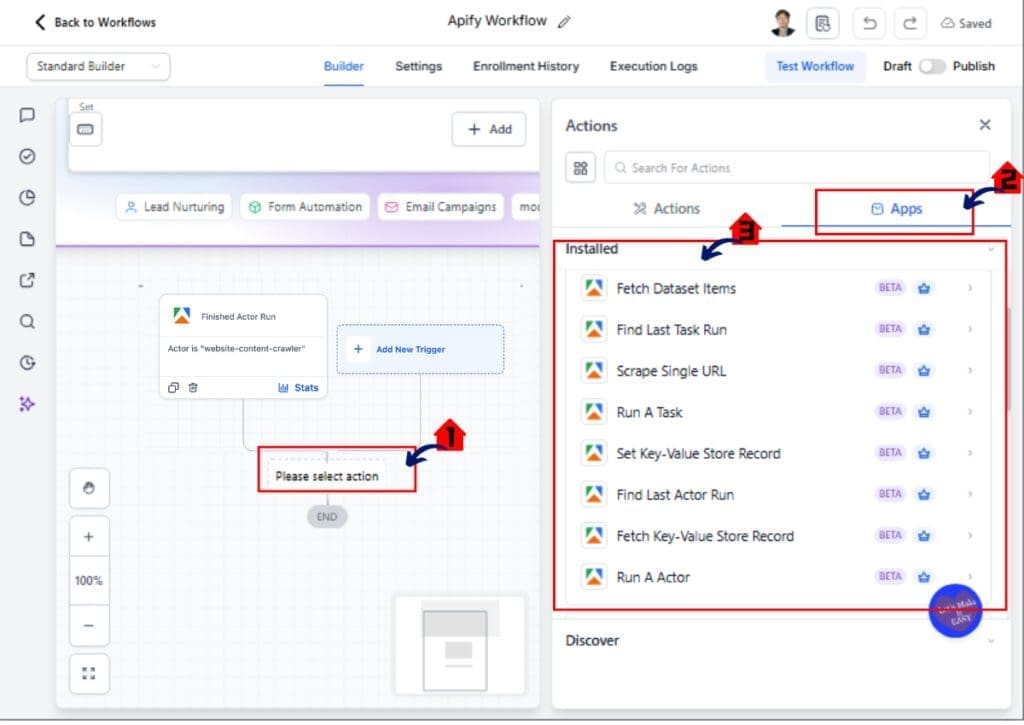Select Set Key-Value Store Record action
The image size is (1024, 725).
tap(778, 453)
